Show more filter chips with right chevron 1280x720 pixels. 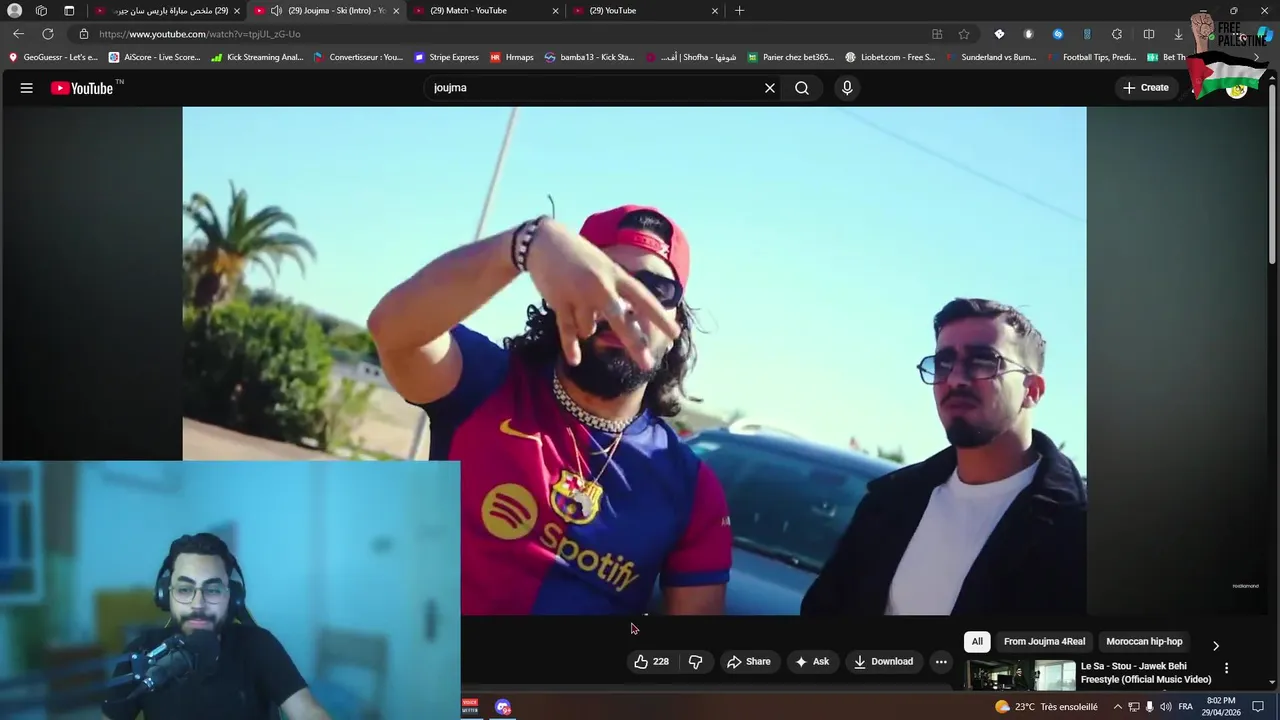1216,646
